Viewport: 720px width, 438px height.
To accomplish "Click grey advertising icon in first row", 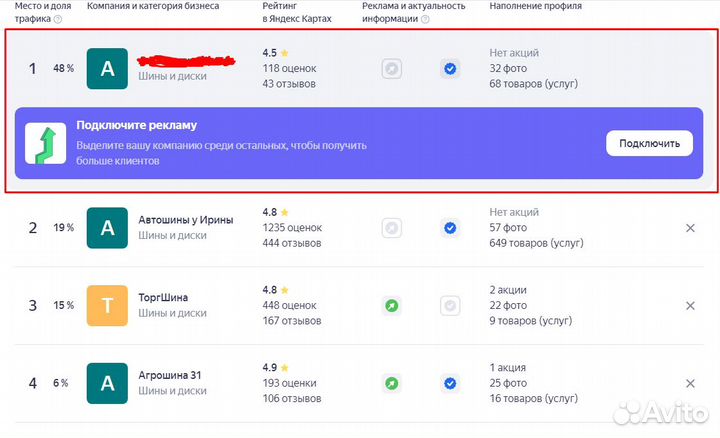I will click(392, 69).
